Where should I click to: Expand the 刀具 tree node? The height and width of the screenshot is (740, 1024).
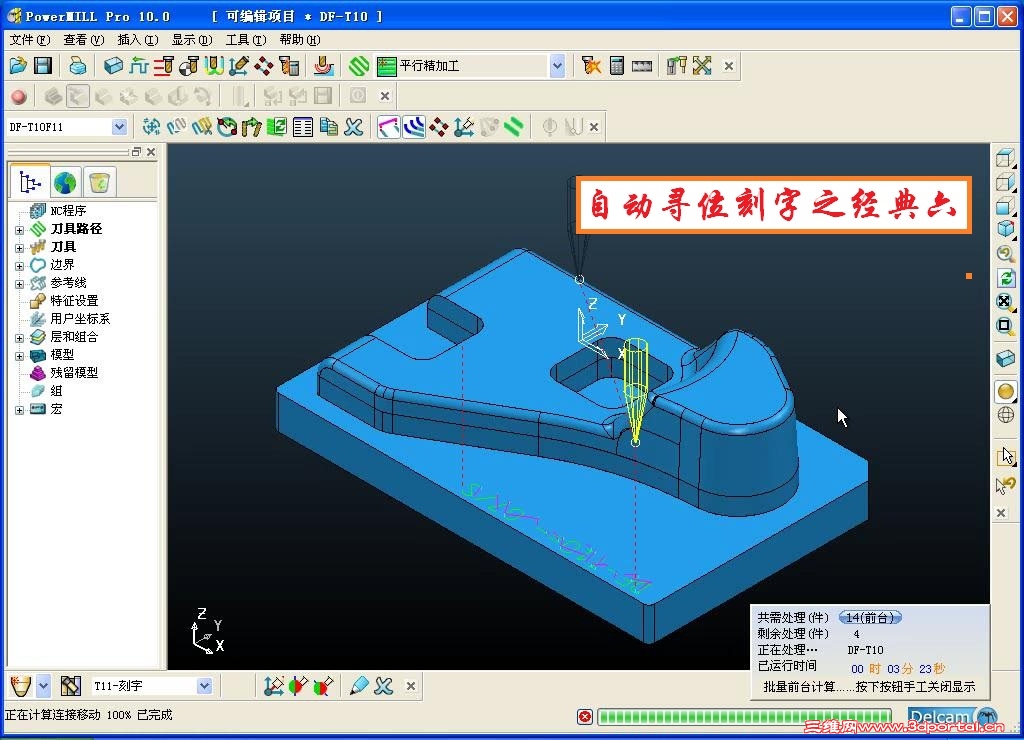click(x=19, y=248)
